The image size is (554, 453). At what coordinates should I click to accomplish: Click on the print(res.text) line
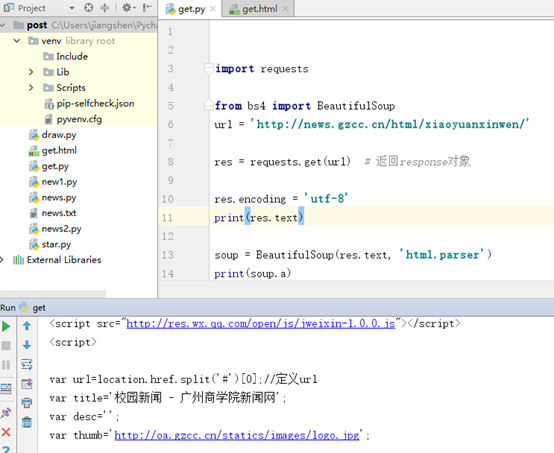[259, 218]
